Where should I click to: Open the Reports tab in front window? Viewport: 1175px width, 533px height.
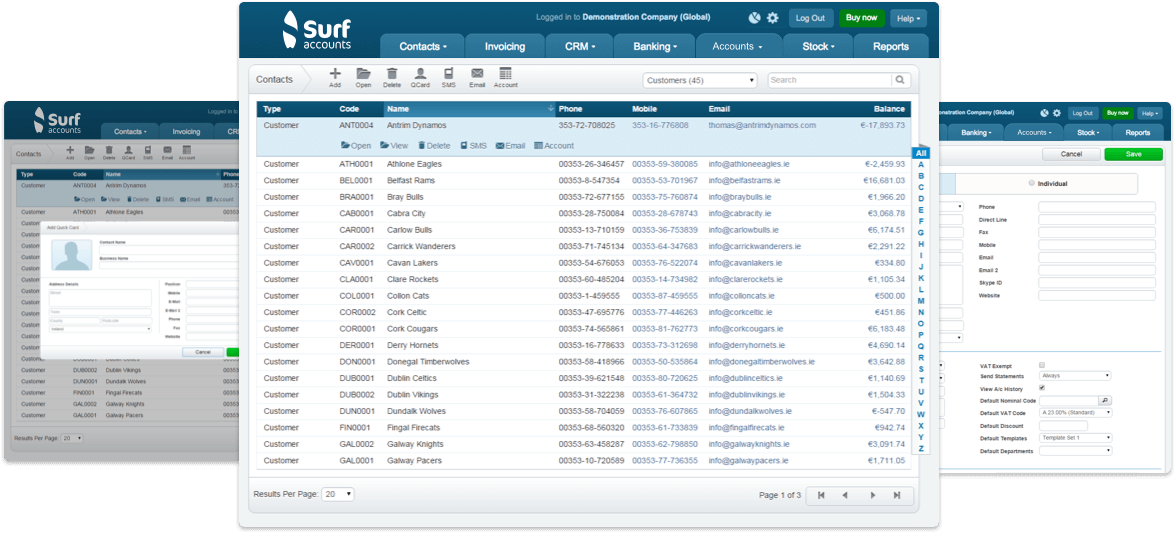click(x=891, y=46)
